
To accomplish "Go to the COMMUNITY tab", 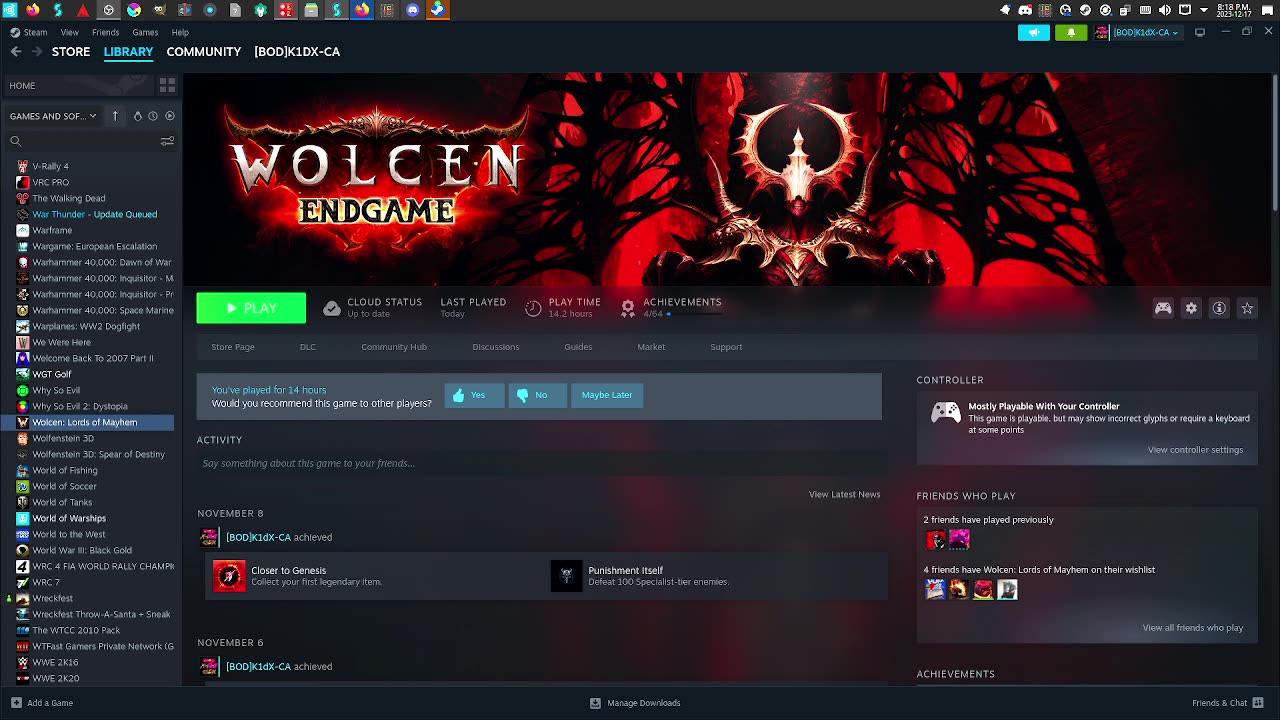I will point(204,52).
